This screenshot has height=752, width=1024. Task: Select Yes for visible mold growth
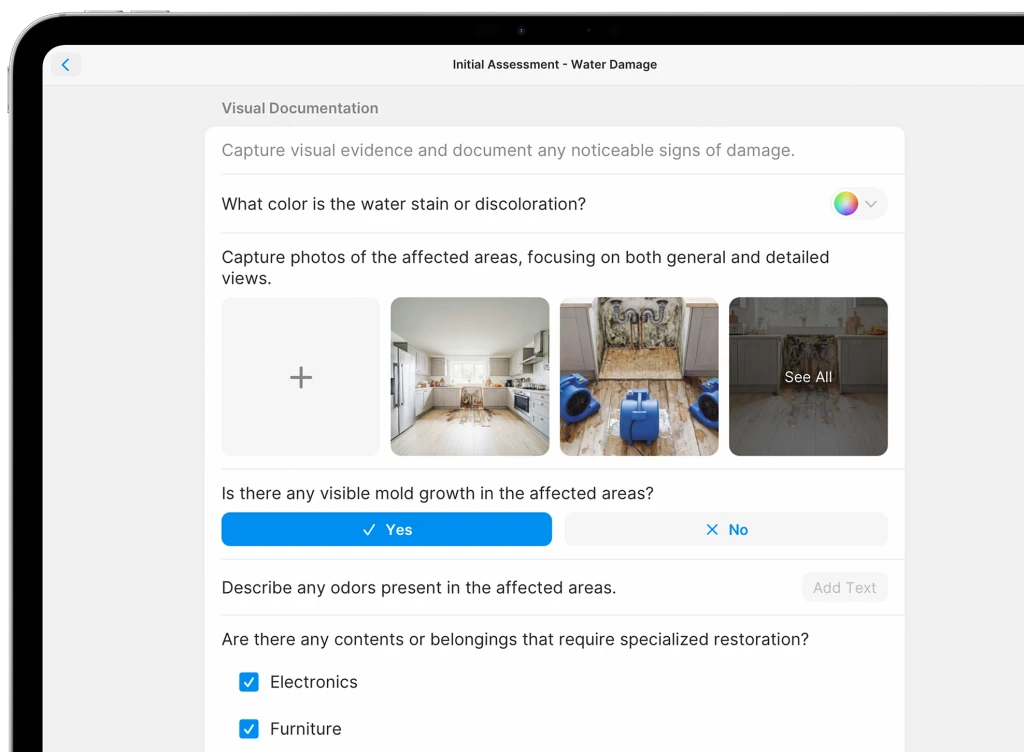click(x=387, y=529)
